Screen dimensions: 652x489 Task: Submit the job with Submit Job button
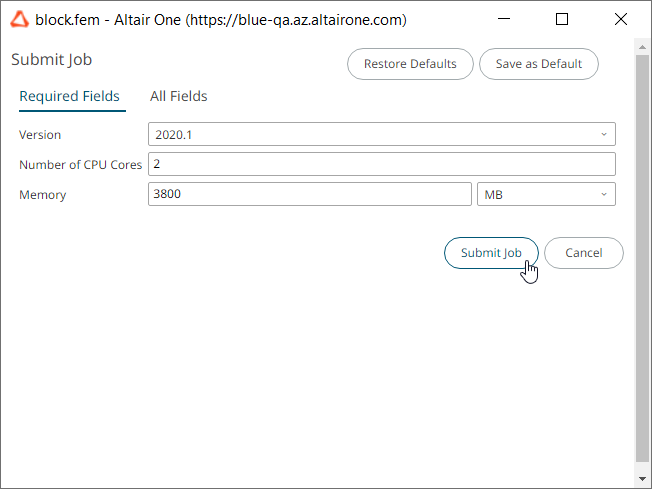point(490,253)
